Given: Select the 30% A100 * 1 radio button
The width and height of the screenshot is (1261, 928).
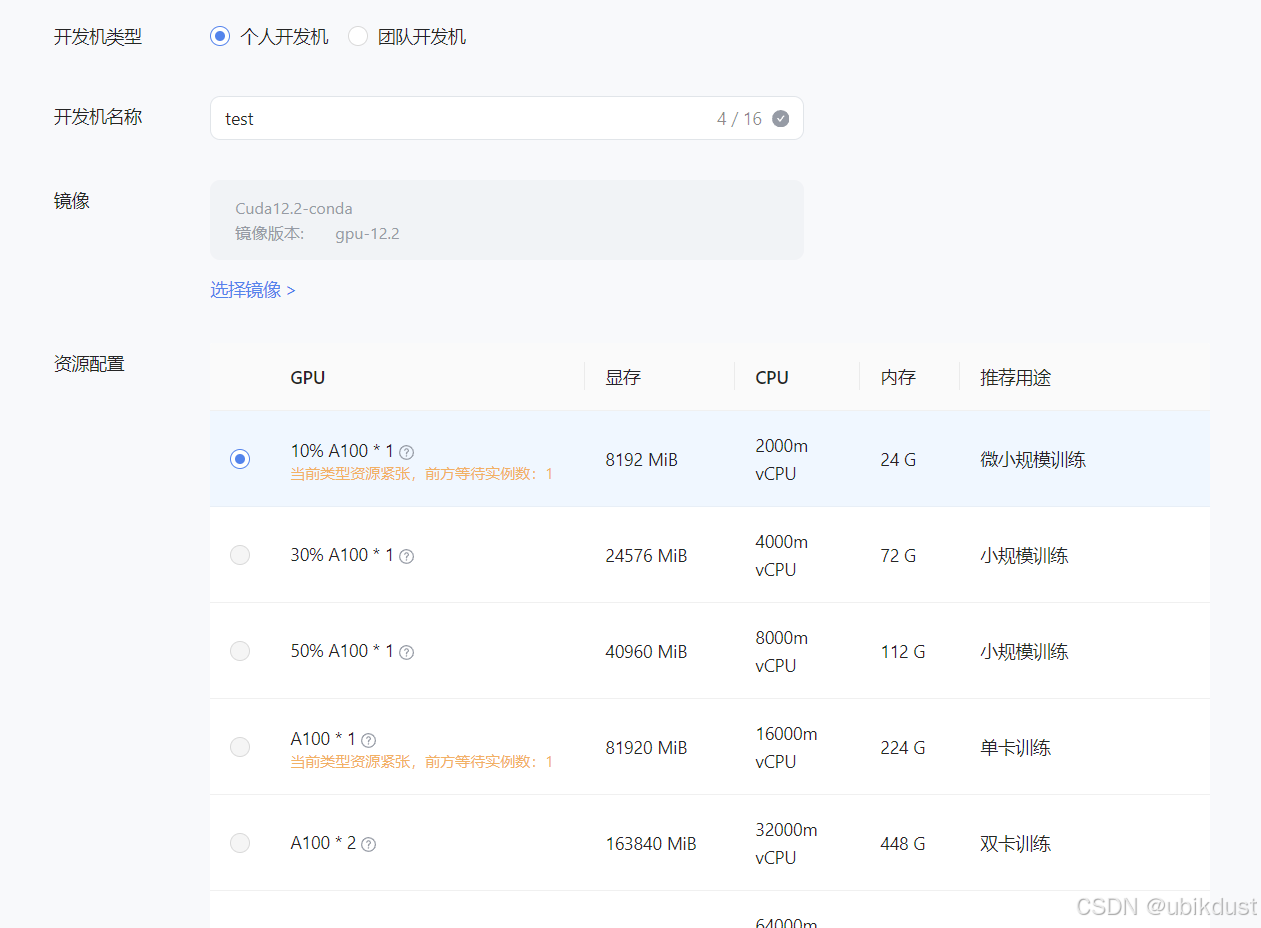Looking at the screenshot, I should tap(240, 555).
